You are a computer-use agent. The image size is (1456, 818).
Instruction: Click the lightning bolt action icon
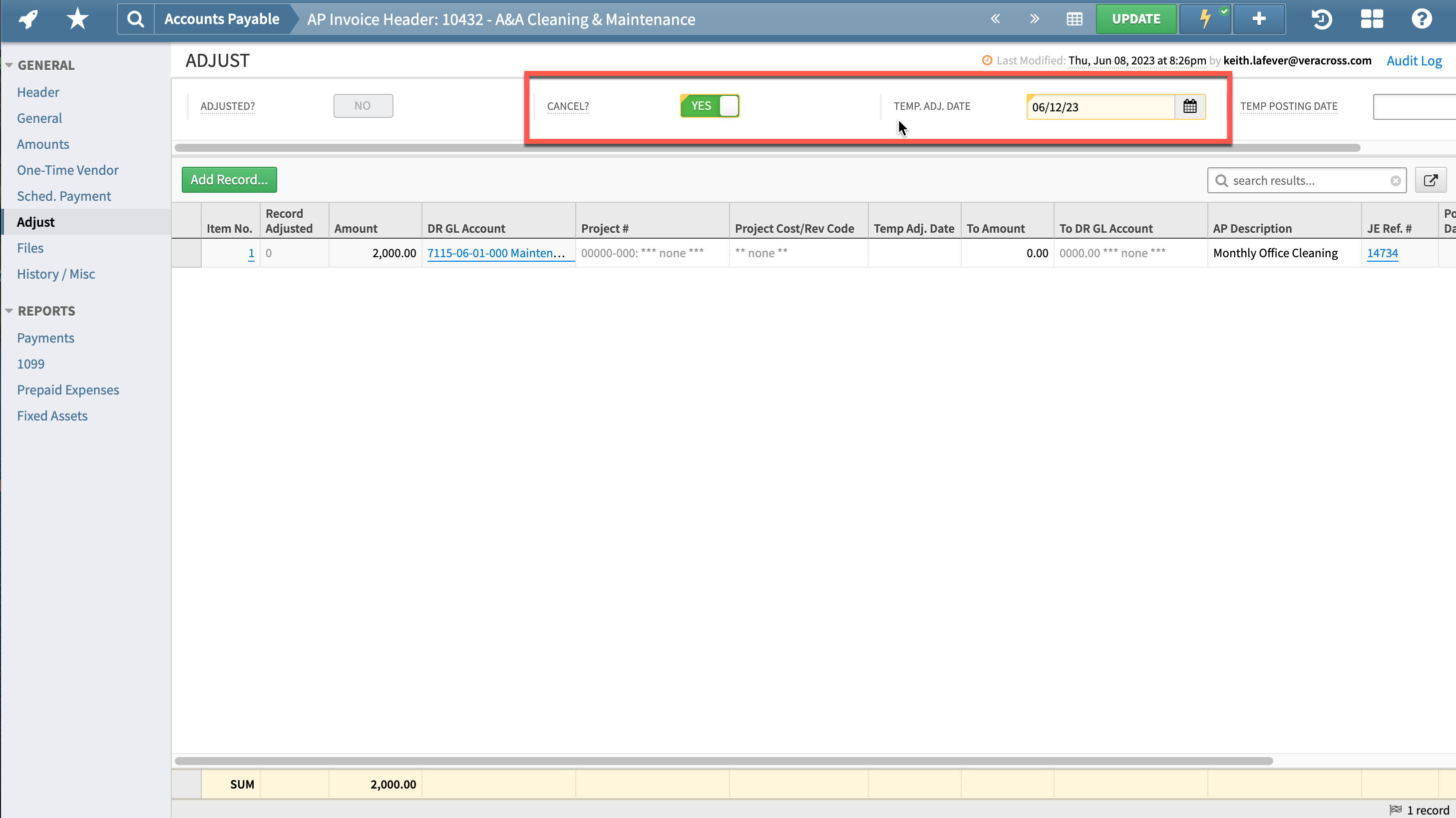[1204, 18]
